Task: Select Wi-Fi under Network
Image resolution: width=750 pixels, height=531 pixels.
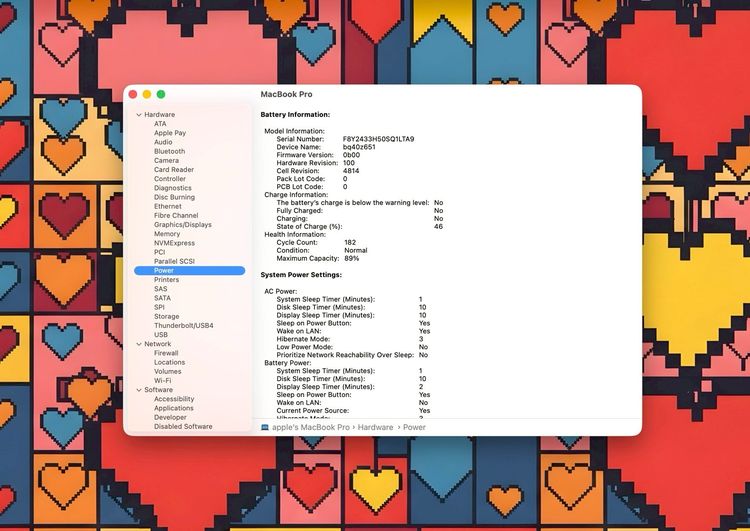Action: point(162,381)
